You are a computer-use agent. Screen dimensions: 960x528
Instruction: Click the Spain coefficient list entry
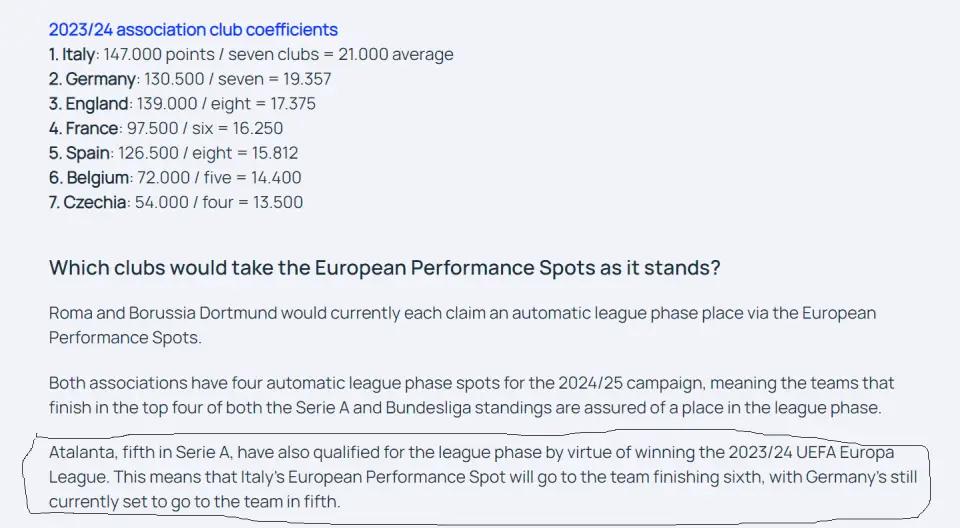click(x=173, y=153)
